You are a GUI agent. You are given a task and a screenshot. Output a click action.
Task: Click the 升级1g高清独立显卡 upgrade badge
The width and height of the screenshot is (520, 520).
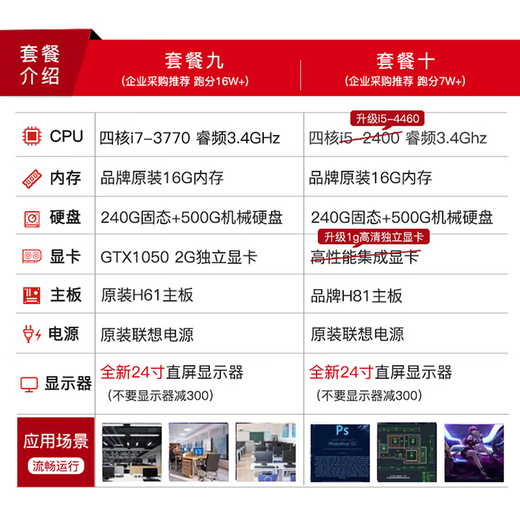click(x=374, y=237)
